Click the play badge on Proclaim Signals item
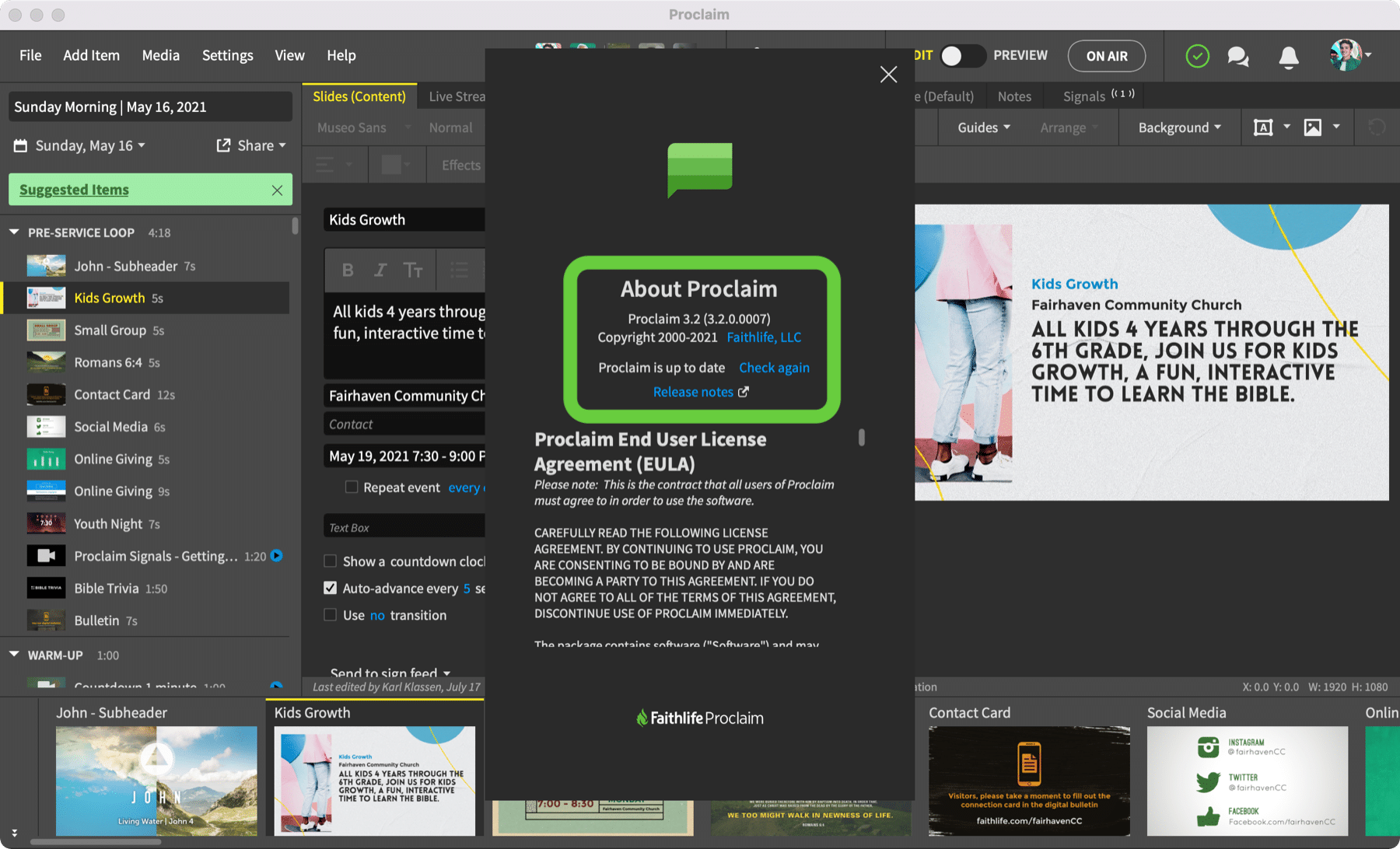 (276, 556)
